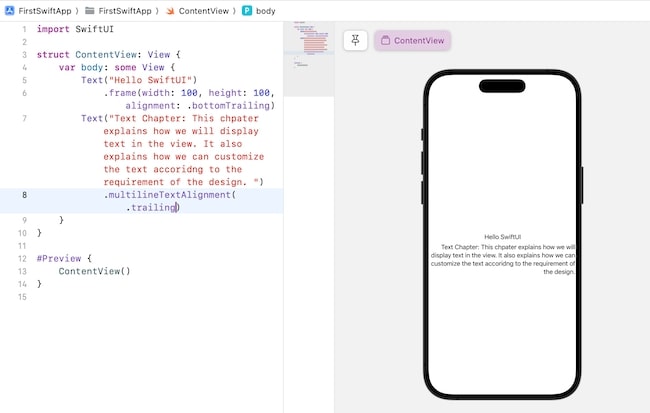Screen dimensions: 650x413
Task: Click line number 8 in the gutter
Action: point(24,195)
